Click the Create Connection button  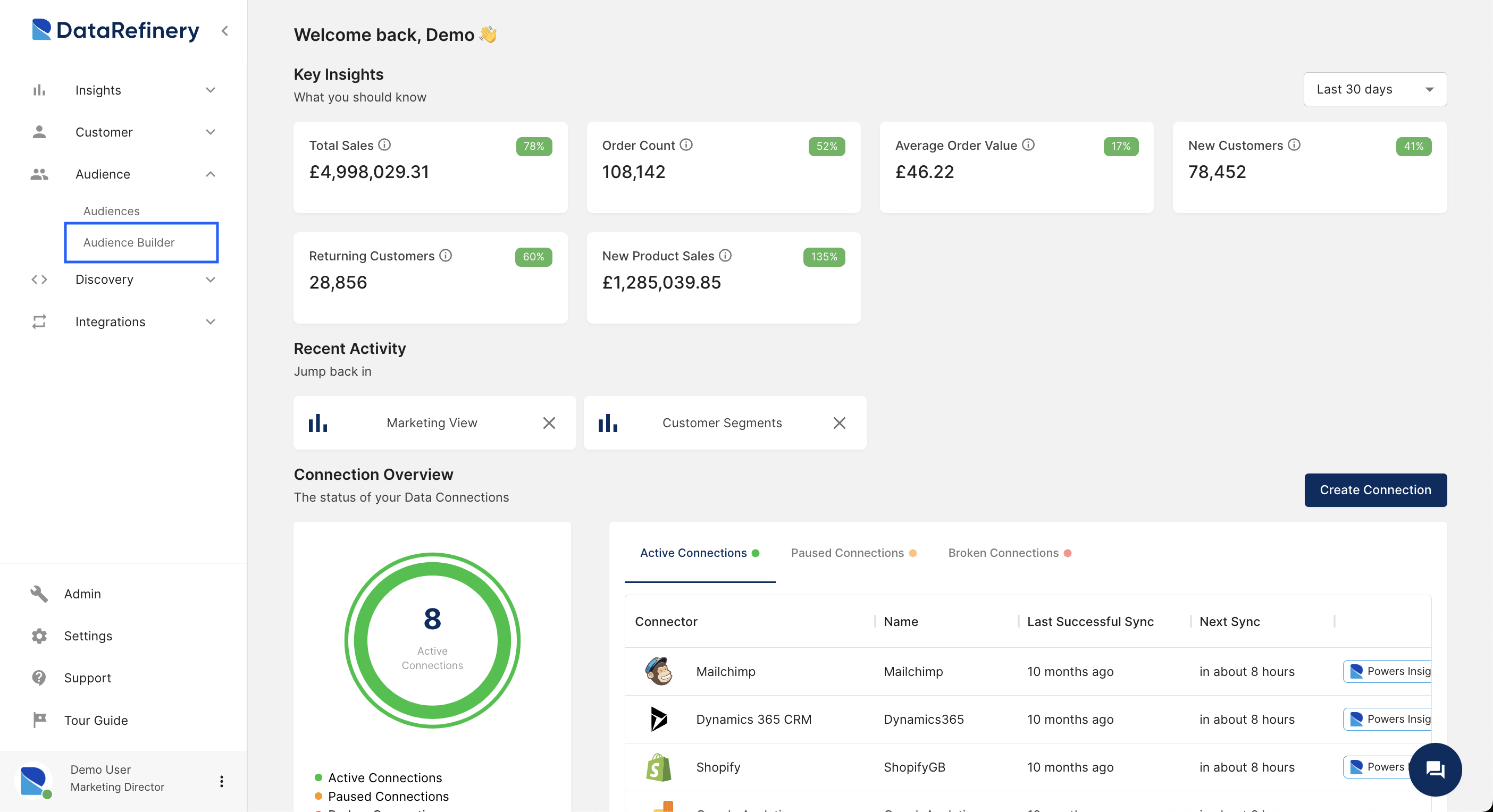1375,489
